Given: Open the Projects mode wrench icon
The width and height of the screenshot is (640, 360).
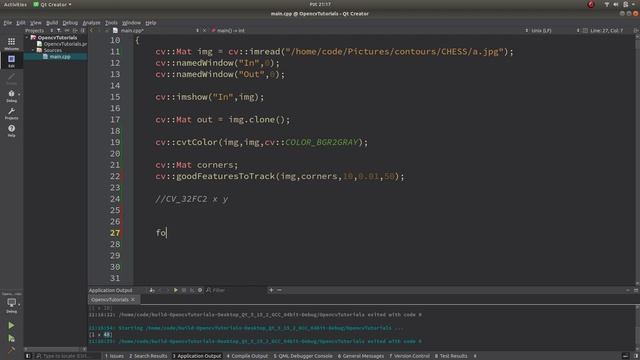Looking at the screenshot, I should click(11, 113).
